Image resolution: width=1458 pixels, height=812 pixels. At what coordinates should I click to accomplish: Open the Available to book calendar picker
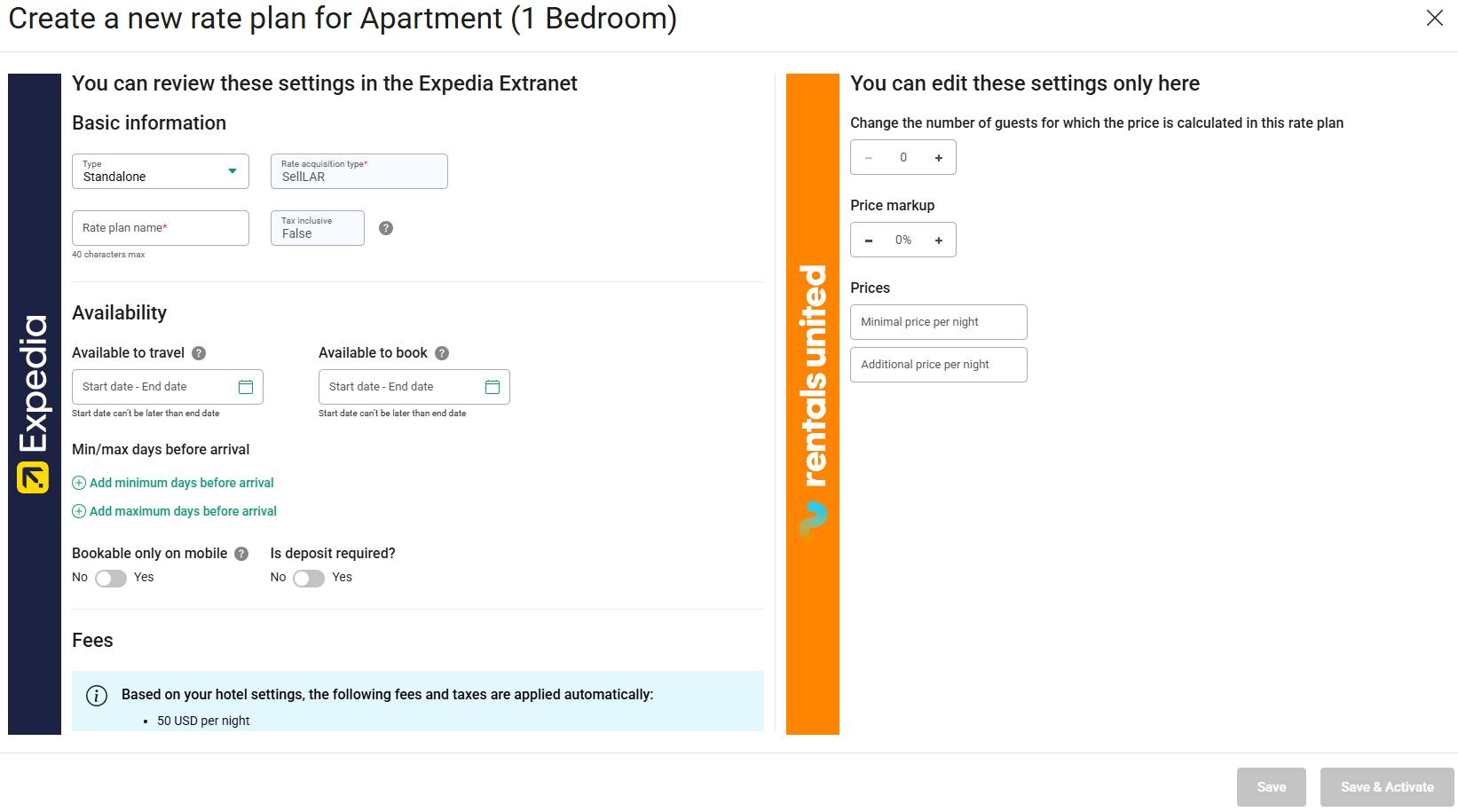pyautogui.click(x=493, y=387)
